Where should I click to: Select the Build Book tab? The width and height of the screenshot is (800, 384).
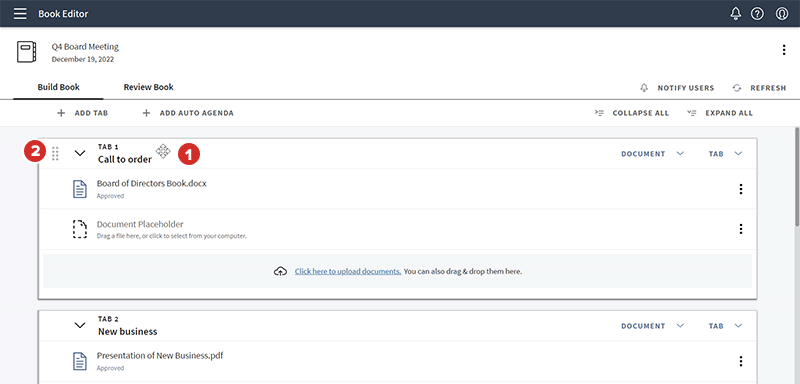(59, 87)
